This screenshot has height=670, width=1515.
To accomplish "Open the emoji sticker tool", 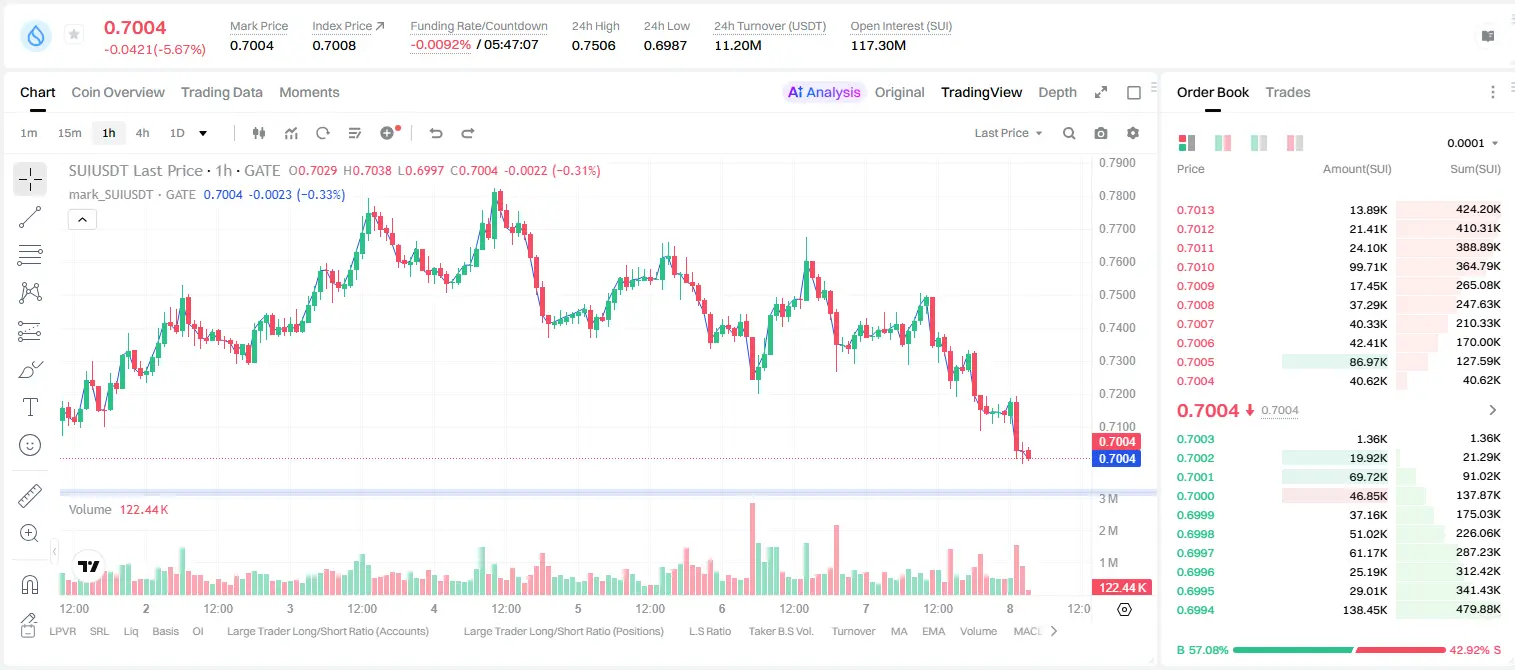I will (x=30, y=445).
